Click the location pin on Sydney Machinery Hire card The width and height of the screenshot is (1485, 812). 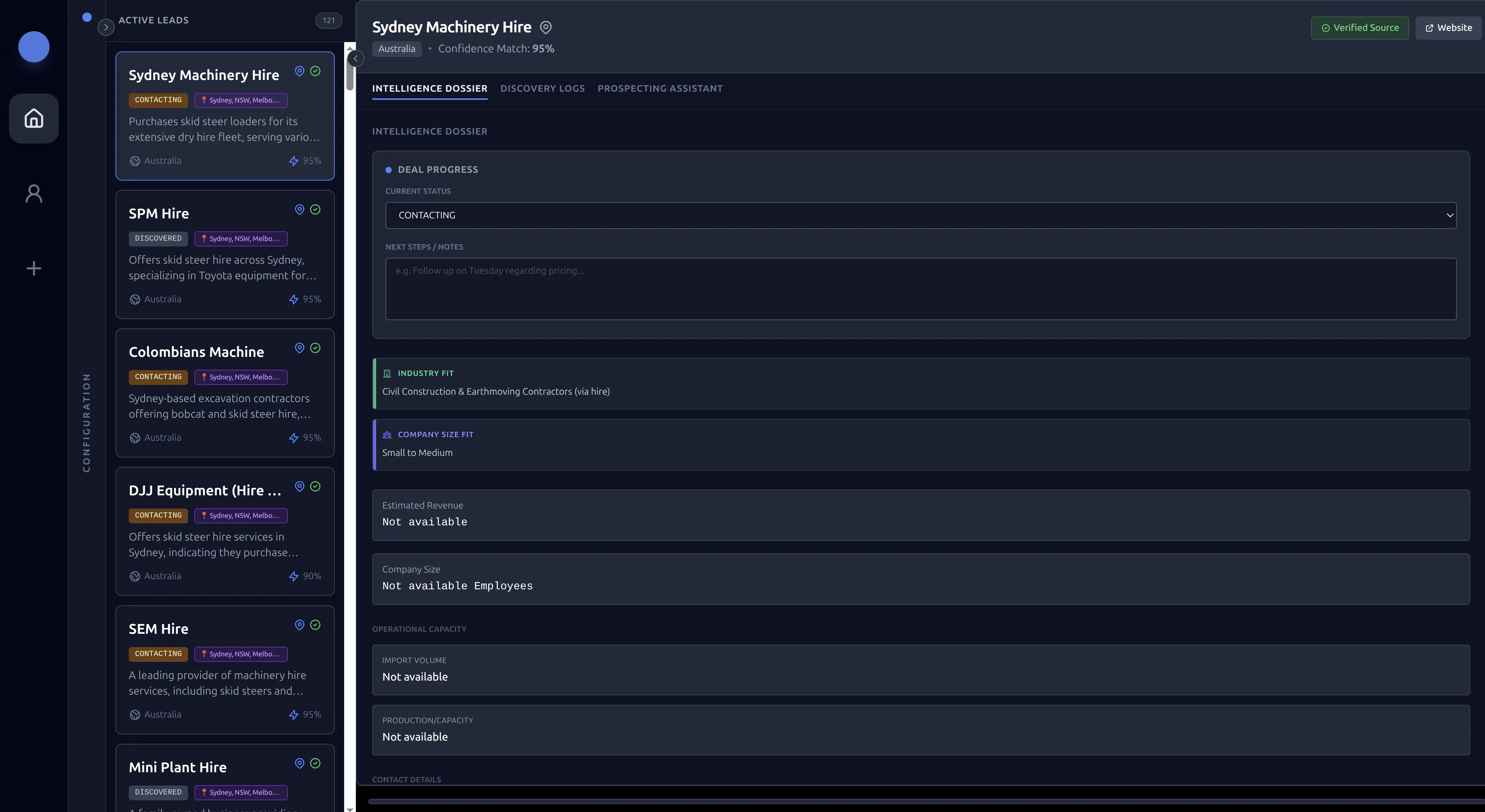[x=300, y=71]
